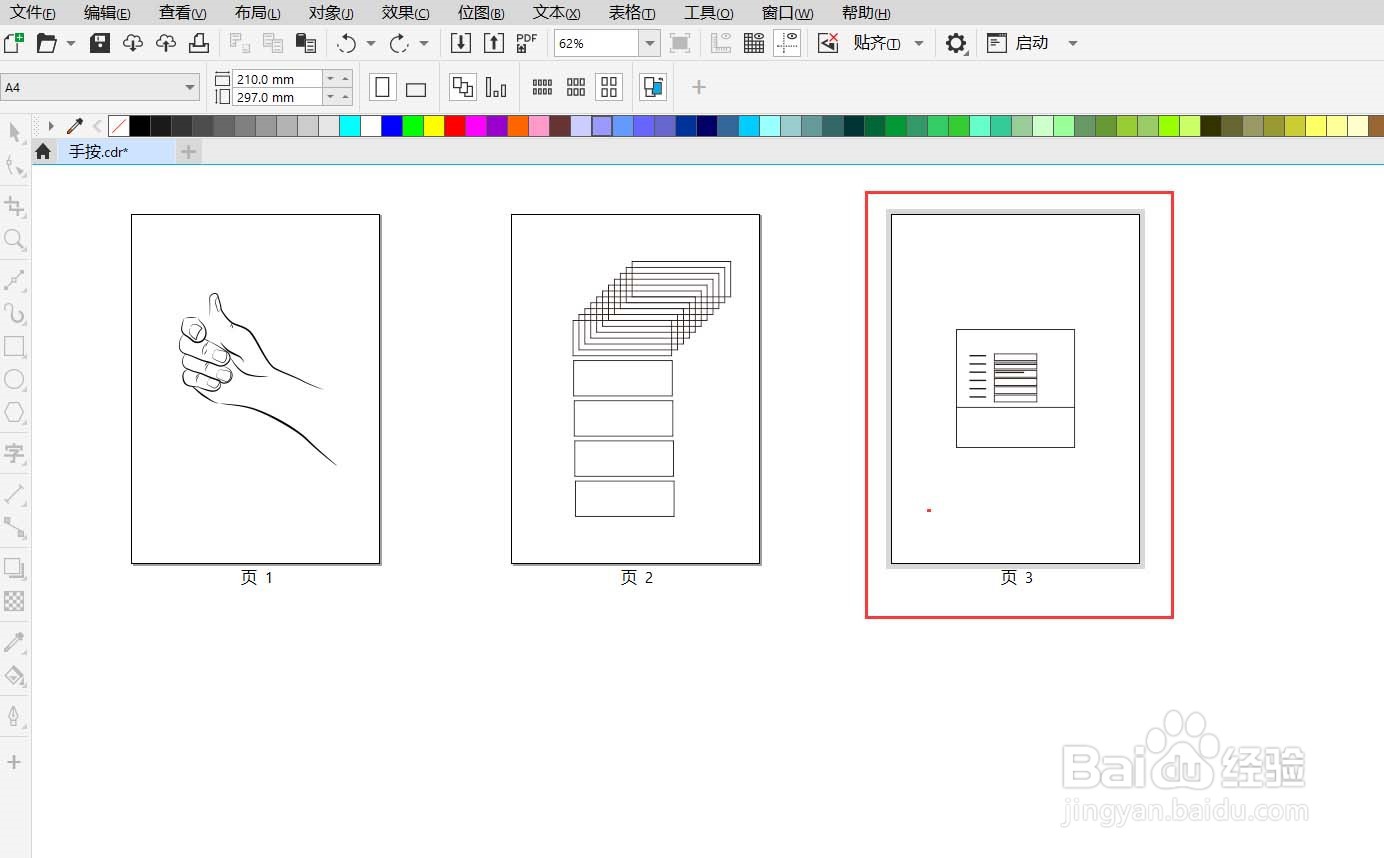Select the 页 3 page thumbnail
The width and height of the screenshot is (1384, 858).
point(1015,389)
